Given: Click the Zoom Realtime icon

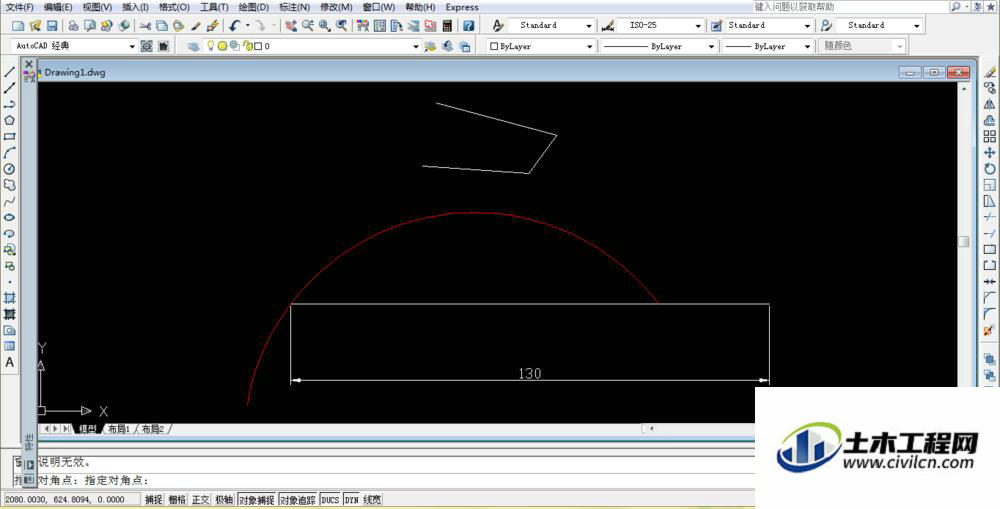Looking at the screenshot, I should point(308,26).
